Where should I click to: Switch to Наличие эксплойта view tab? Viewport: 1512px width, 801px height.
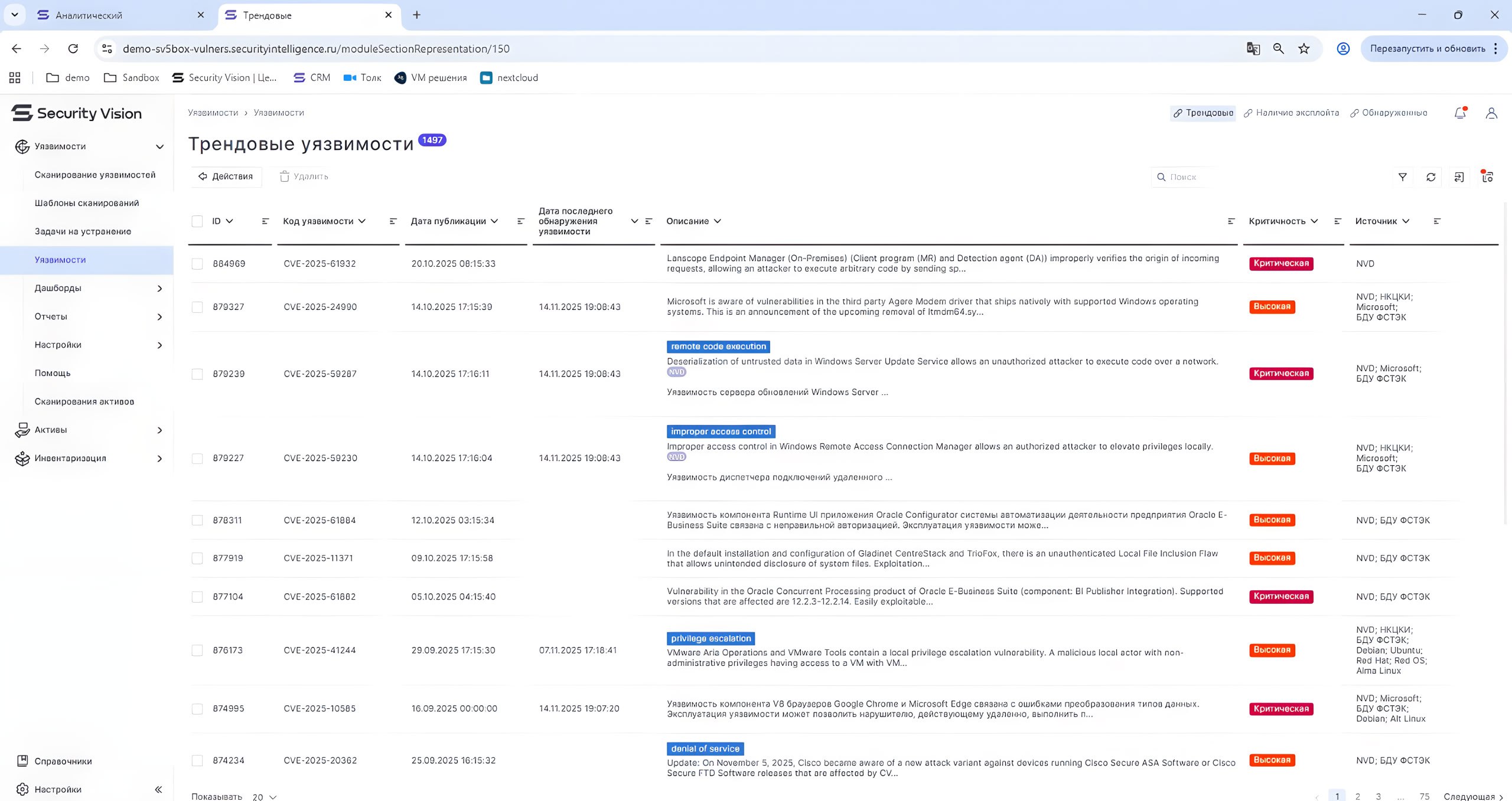[x=1291, y=113]
